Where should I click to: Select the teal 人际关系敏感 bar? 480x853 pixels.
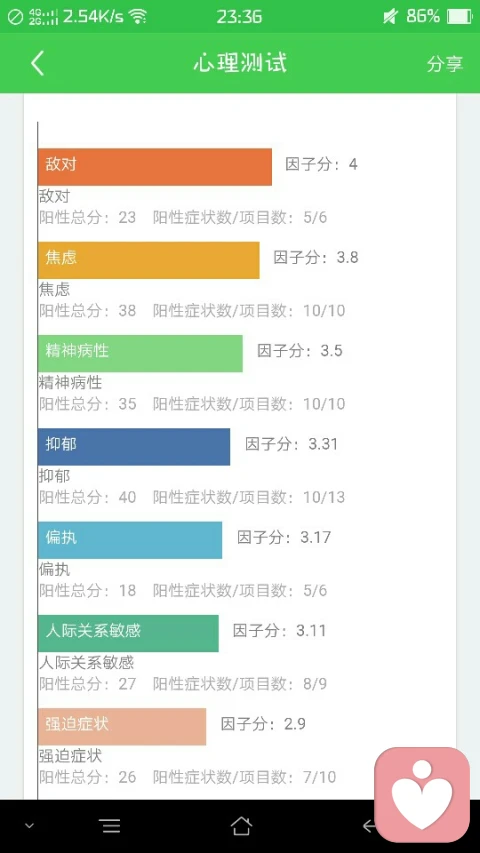(x=128, y=633)
